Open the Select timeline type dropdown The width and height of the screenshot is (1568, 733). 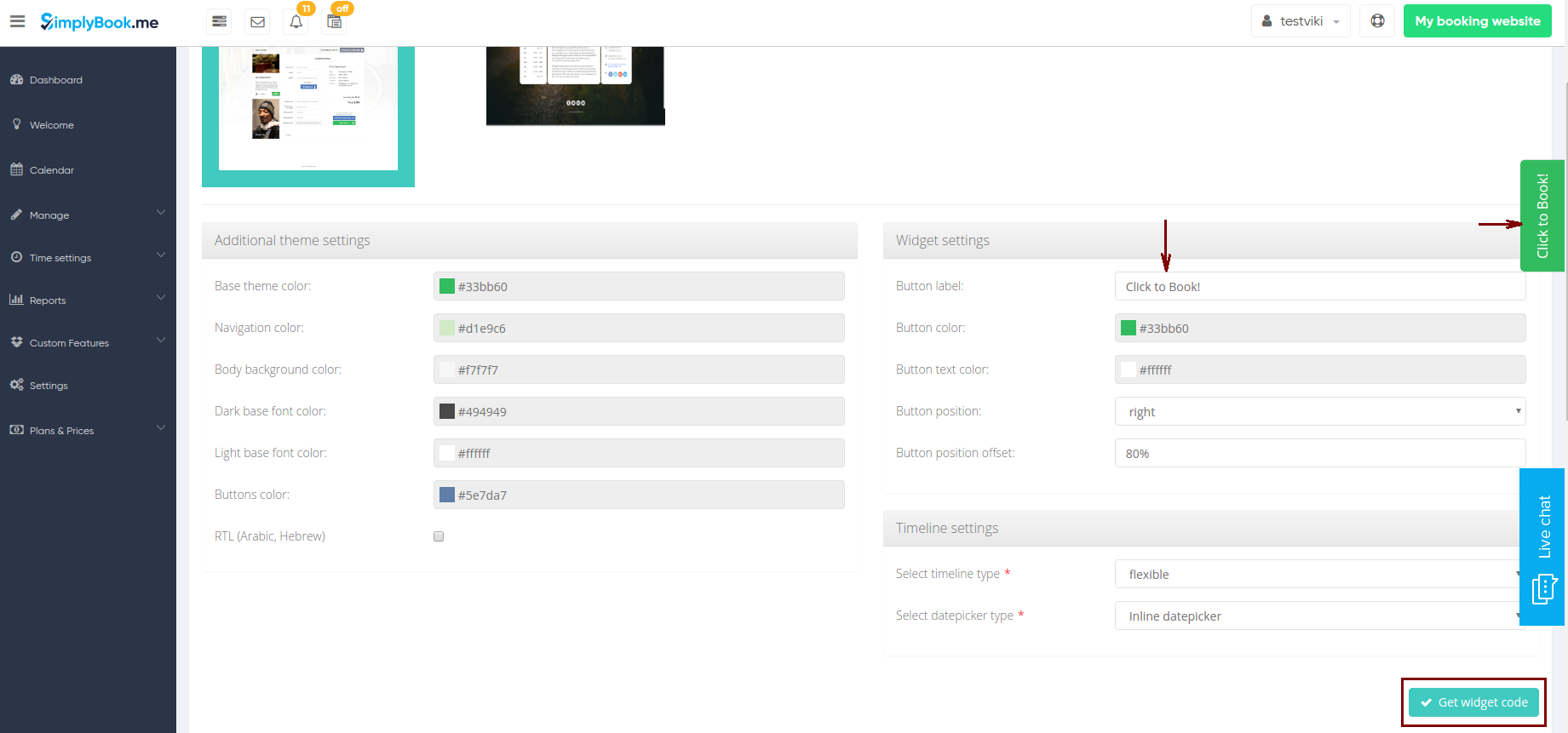pyautogui.click(x=1316, y=575)
